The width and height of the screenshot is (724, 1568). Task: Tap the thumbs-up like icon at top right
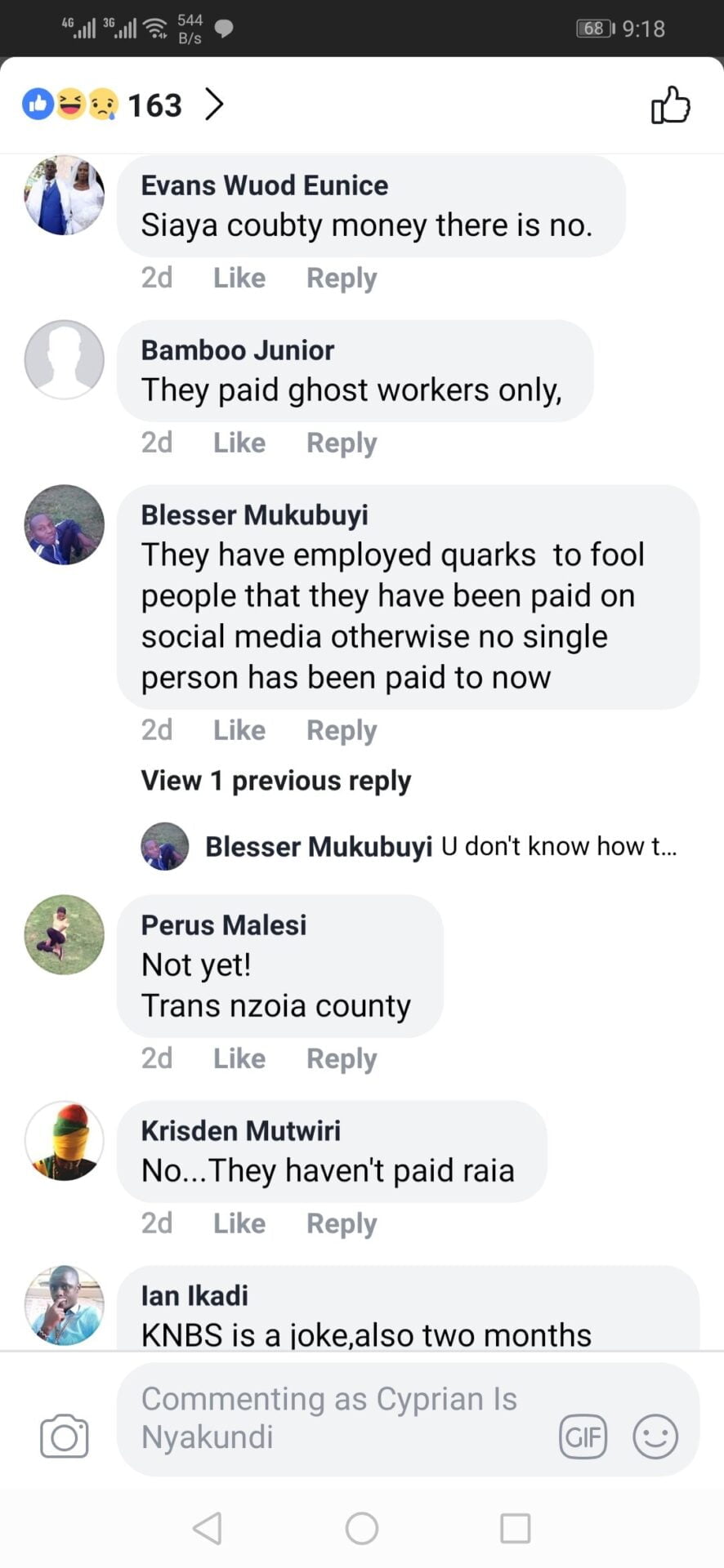[670, 105]
